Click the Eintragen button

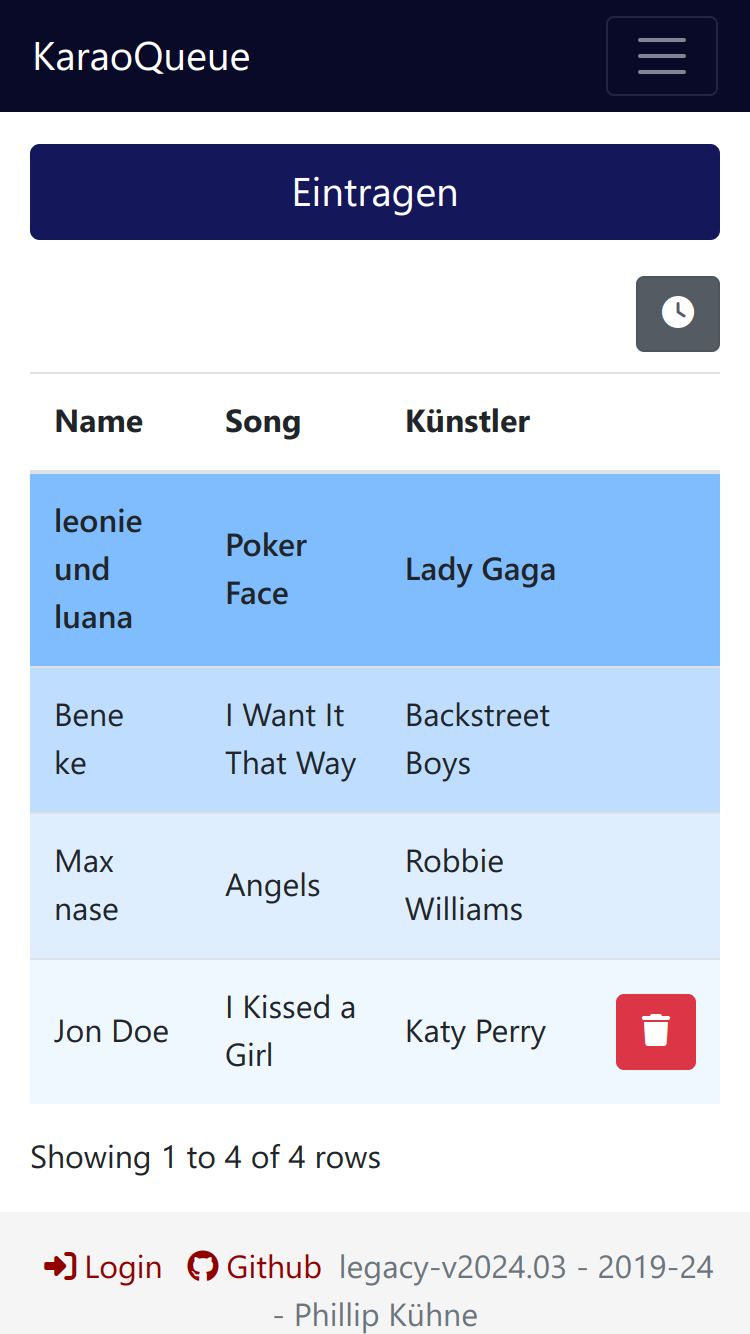pos(375,192)
